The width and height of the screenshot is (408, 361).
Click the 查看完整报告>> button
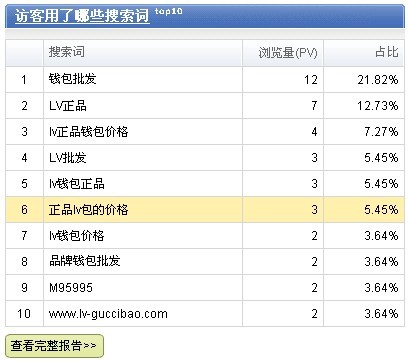(54, 346)
